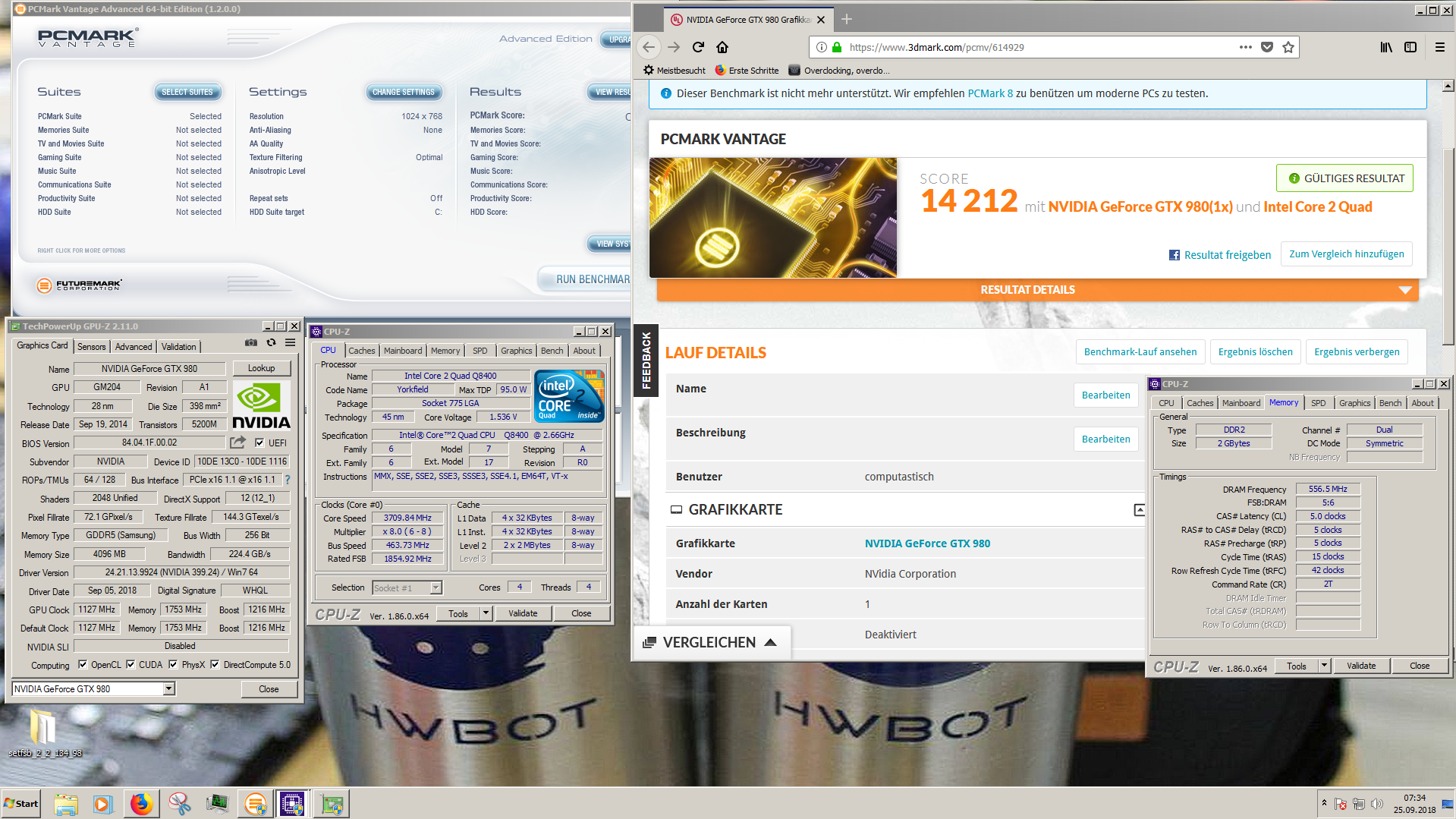Viewport: 1456px width, 819px height.
Task: Toggle the PhysX checkbox in GPU-Z
Action: (173, 664)
